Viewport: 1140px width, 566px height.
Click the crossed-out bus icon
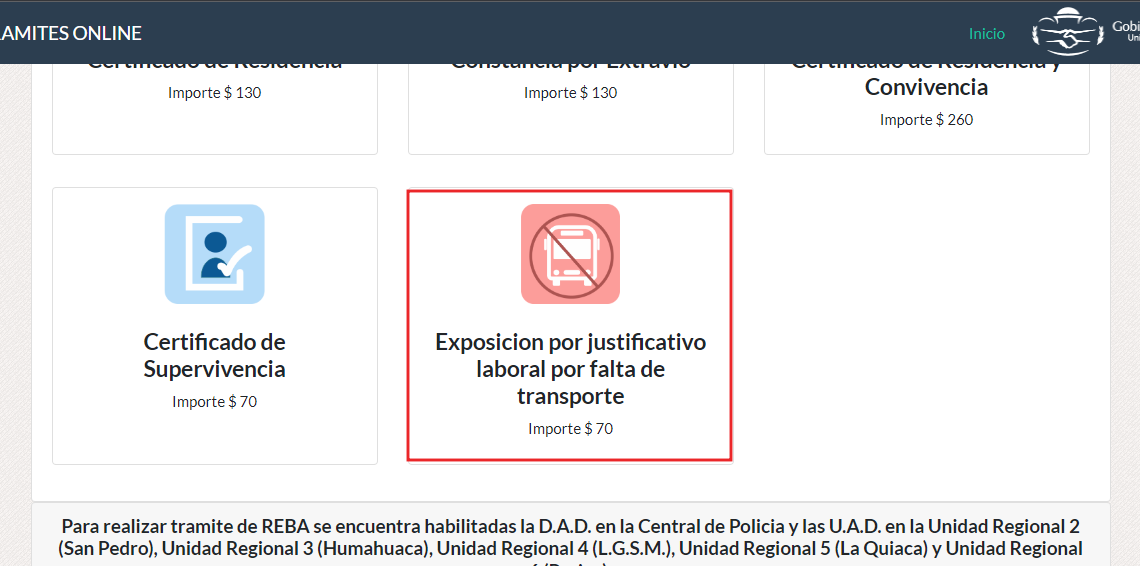pos(570,254)
